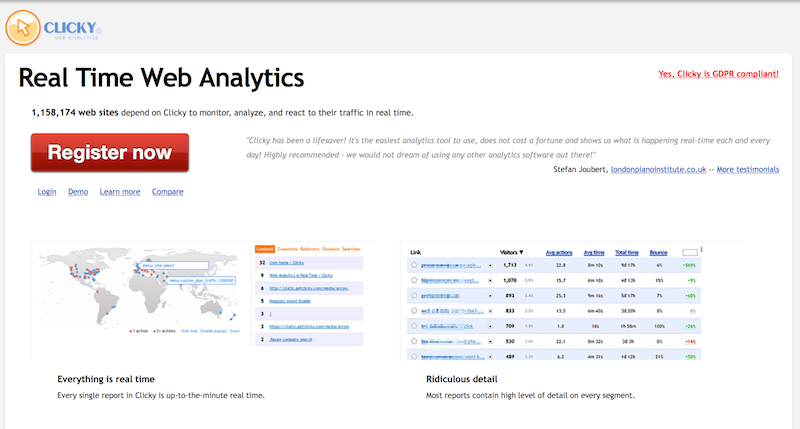Open the GDPR compliant notice link
This screenshot has width=800, height=429.
(x=718, y=74)
